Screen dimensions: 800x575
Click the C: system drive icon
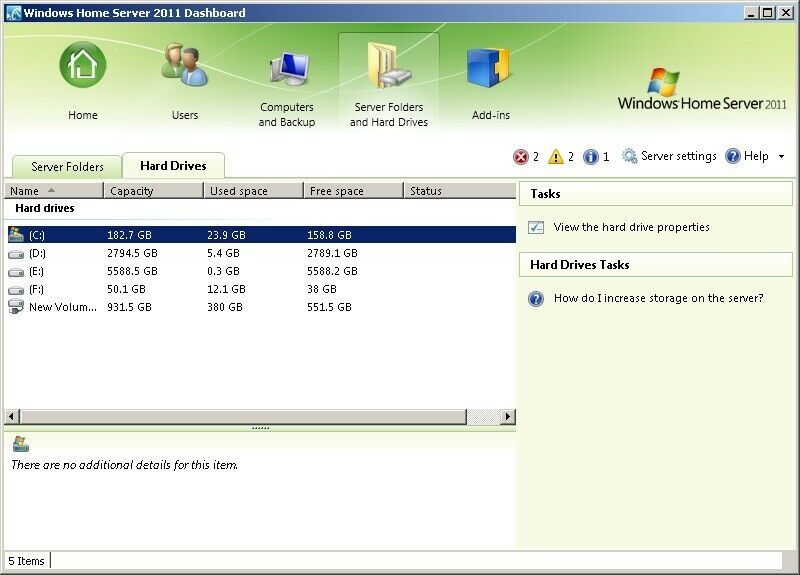pos(16,235)
